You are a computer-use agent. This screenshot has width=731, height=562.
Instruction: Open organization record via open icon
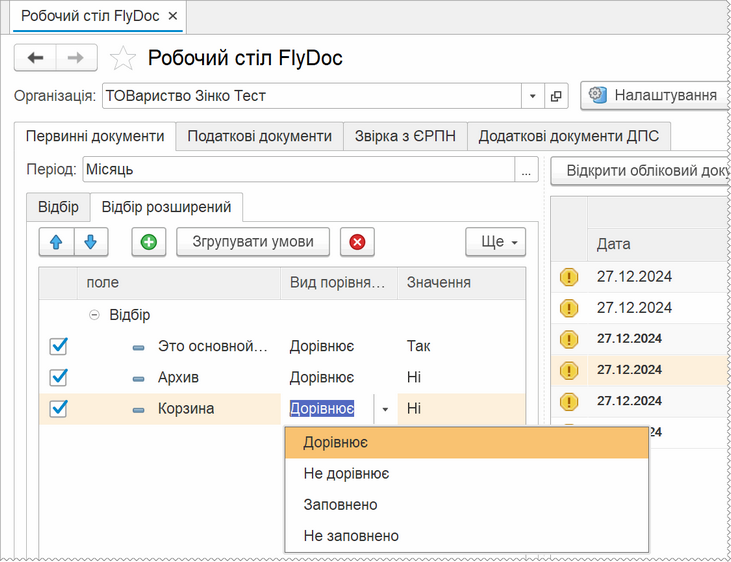[x=557, y=96]
